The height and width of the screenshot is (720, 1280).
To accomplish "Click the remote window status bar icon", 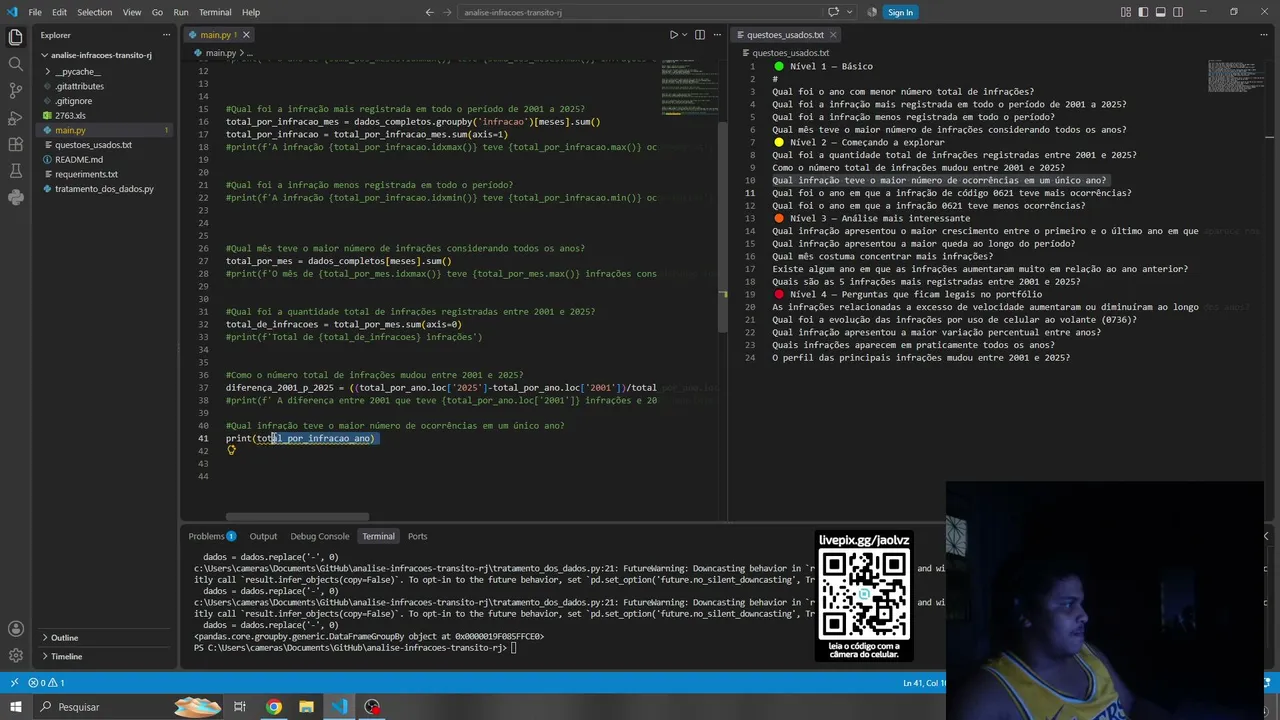I will [14, 682].
